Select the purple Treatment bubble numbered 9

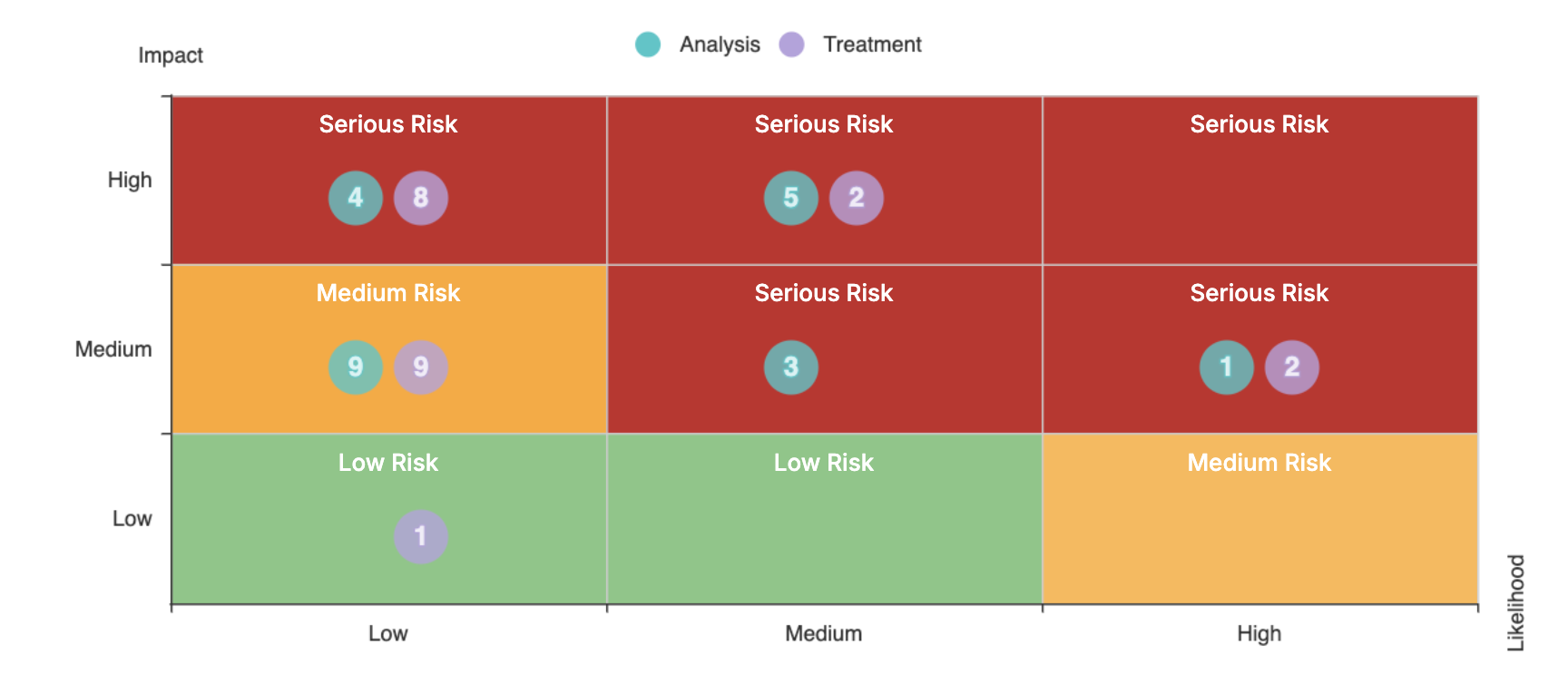420,367
